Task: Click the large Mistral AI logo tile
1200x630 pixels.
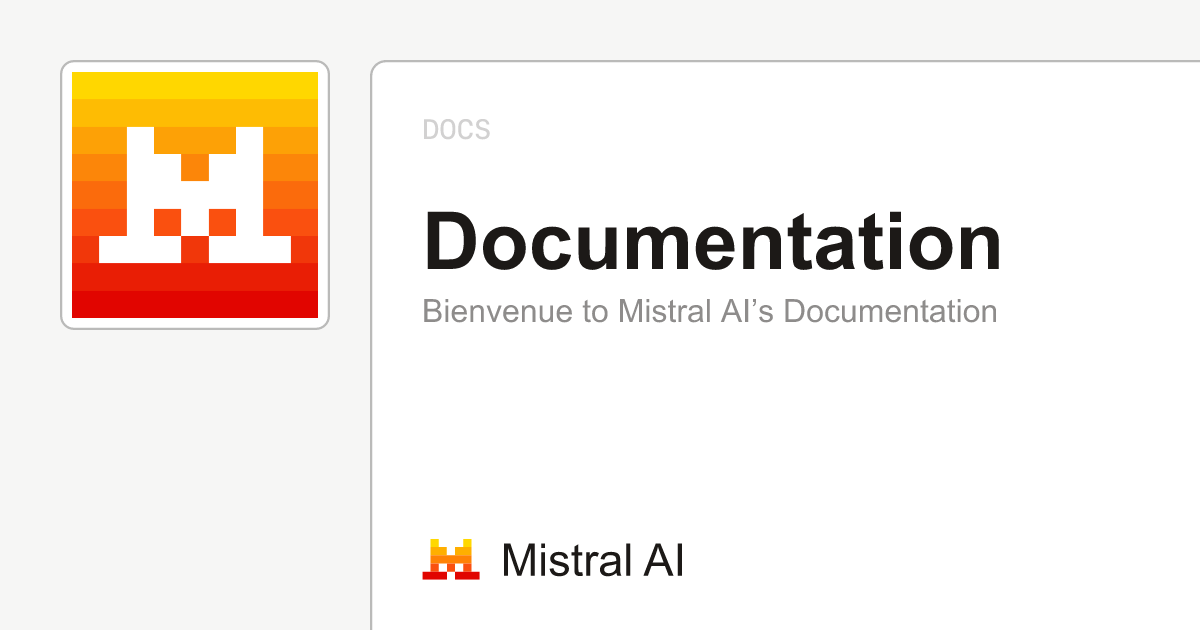Action: [195, 195]
